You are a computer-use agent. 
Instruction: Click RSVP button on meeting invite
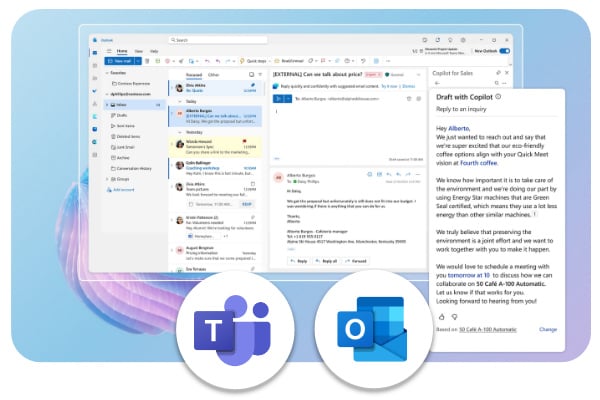(x=247, y=204)
